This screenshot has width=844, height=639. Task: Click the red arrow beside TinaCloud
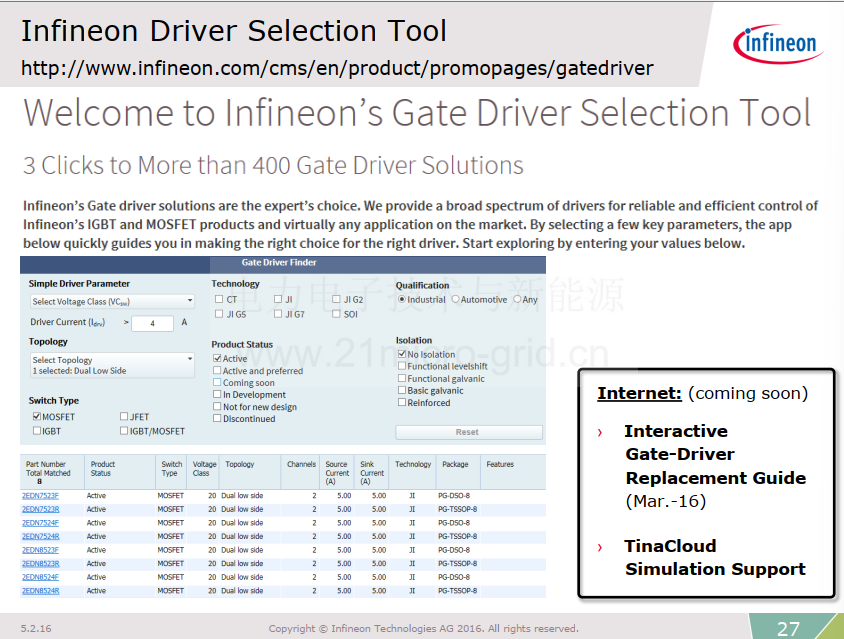(x=600, y=547)
